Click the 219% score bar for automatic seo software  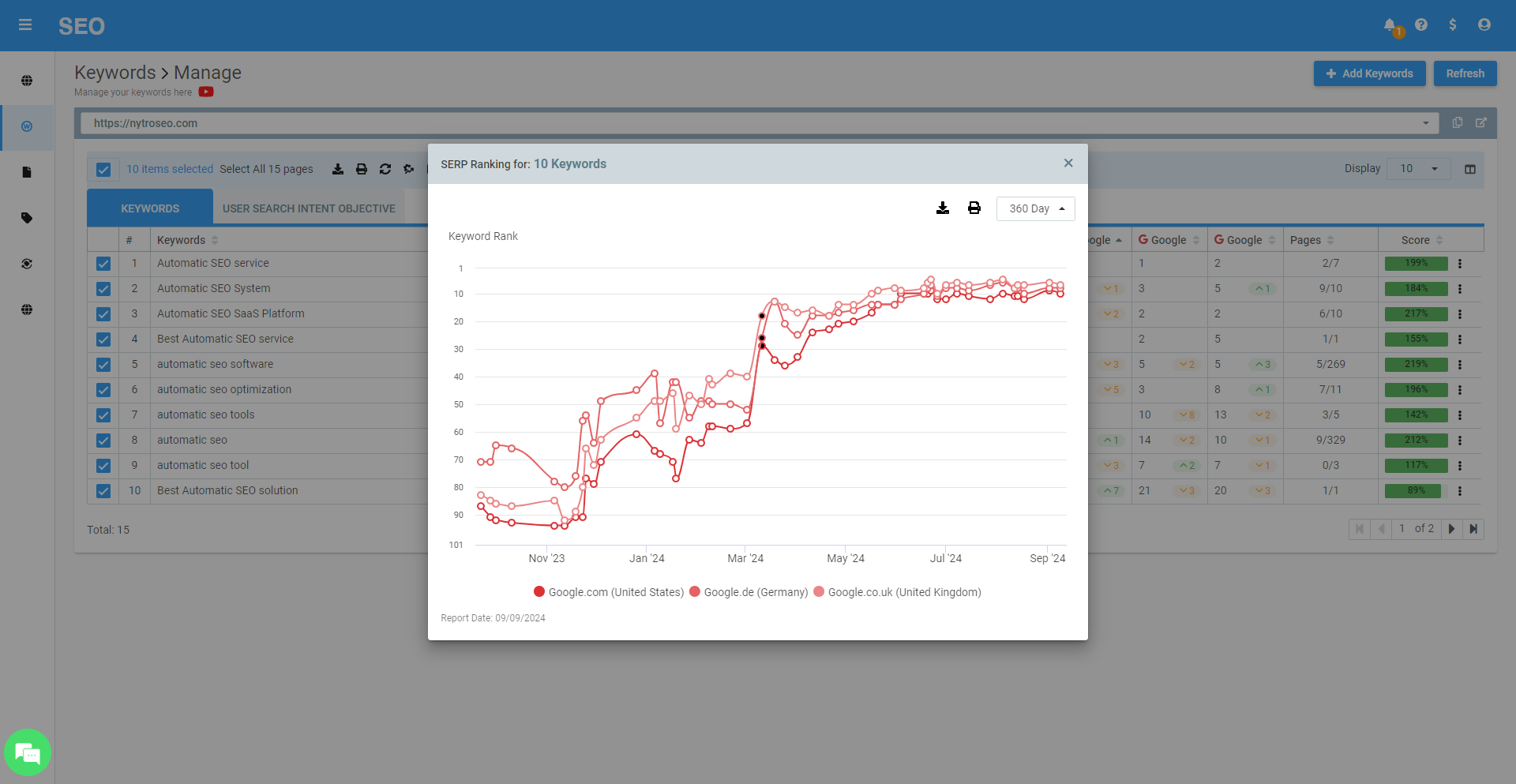pyautogui.click(x=1416, y=365)
